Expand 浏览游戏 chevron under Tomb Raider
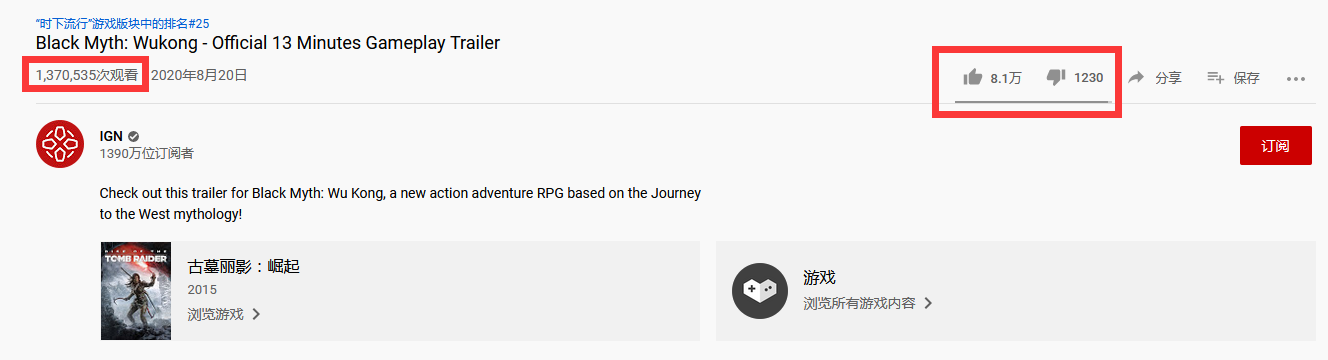The image size is (1328, 360). (256, 314)
